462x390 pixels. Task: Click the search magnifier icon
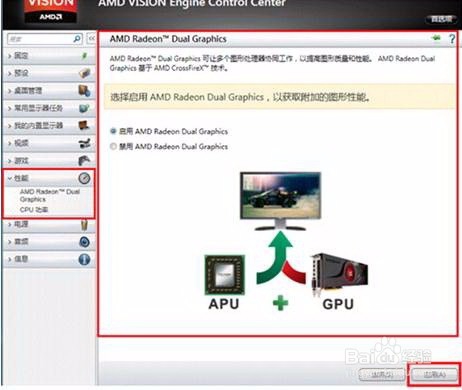point(77,39)
